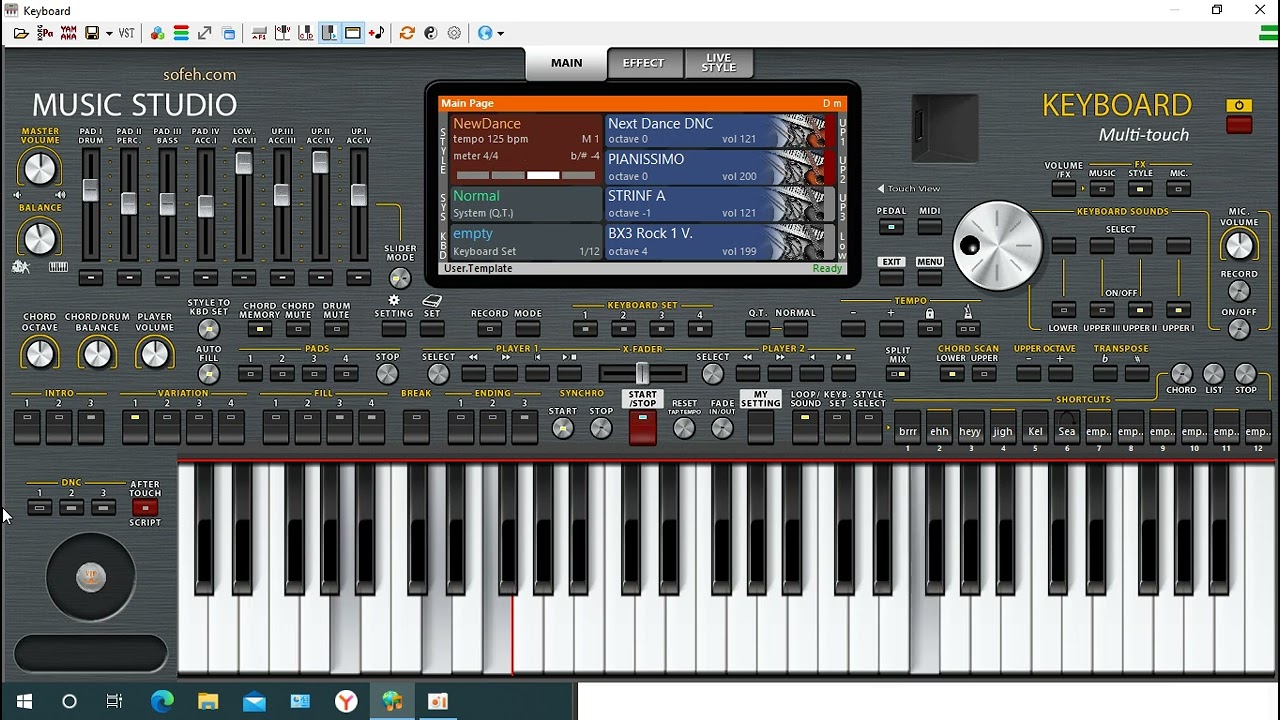Click the EXIT button

click(891, 277)
